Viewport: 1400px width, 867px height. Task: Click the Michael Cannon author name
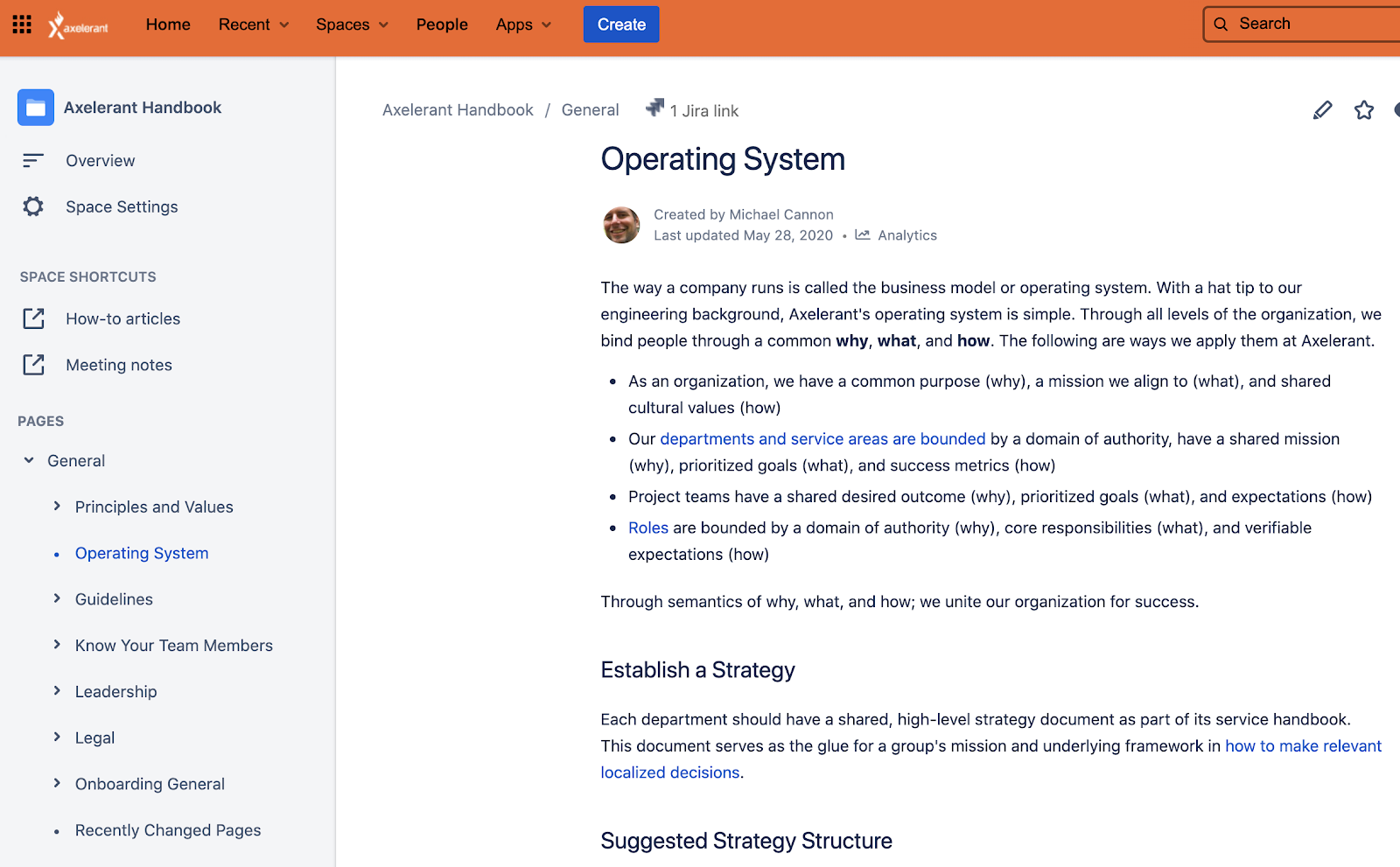coord(781,214)
